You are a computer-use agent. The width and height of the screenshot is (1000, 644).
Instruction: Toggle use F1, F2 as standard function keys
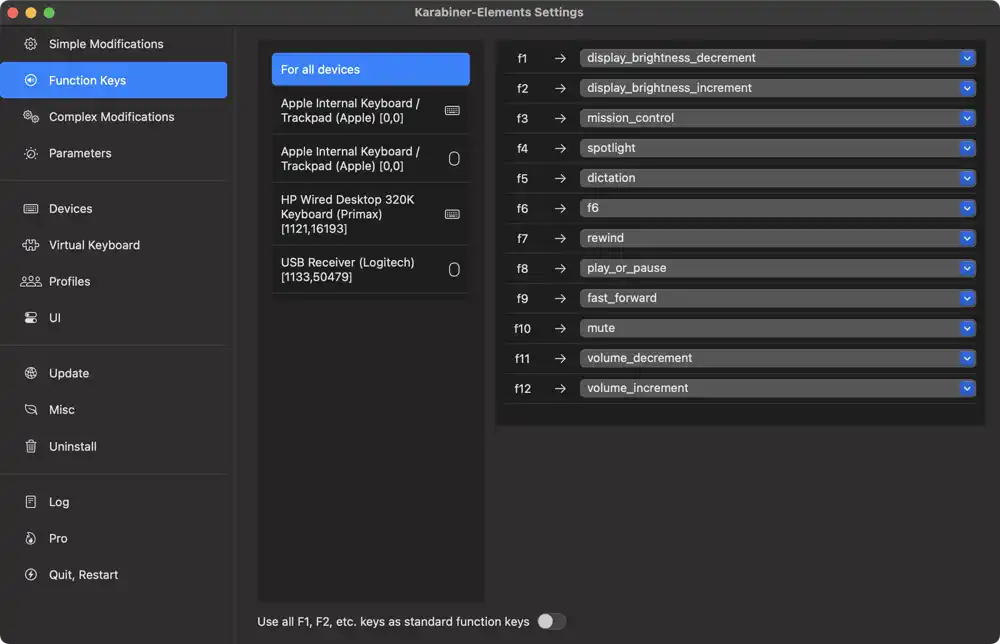[551, 622]
